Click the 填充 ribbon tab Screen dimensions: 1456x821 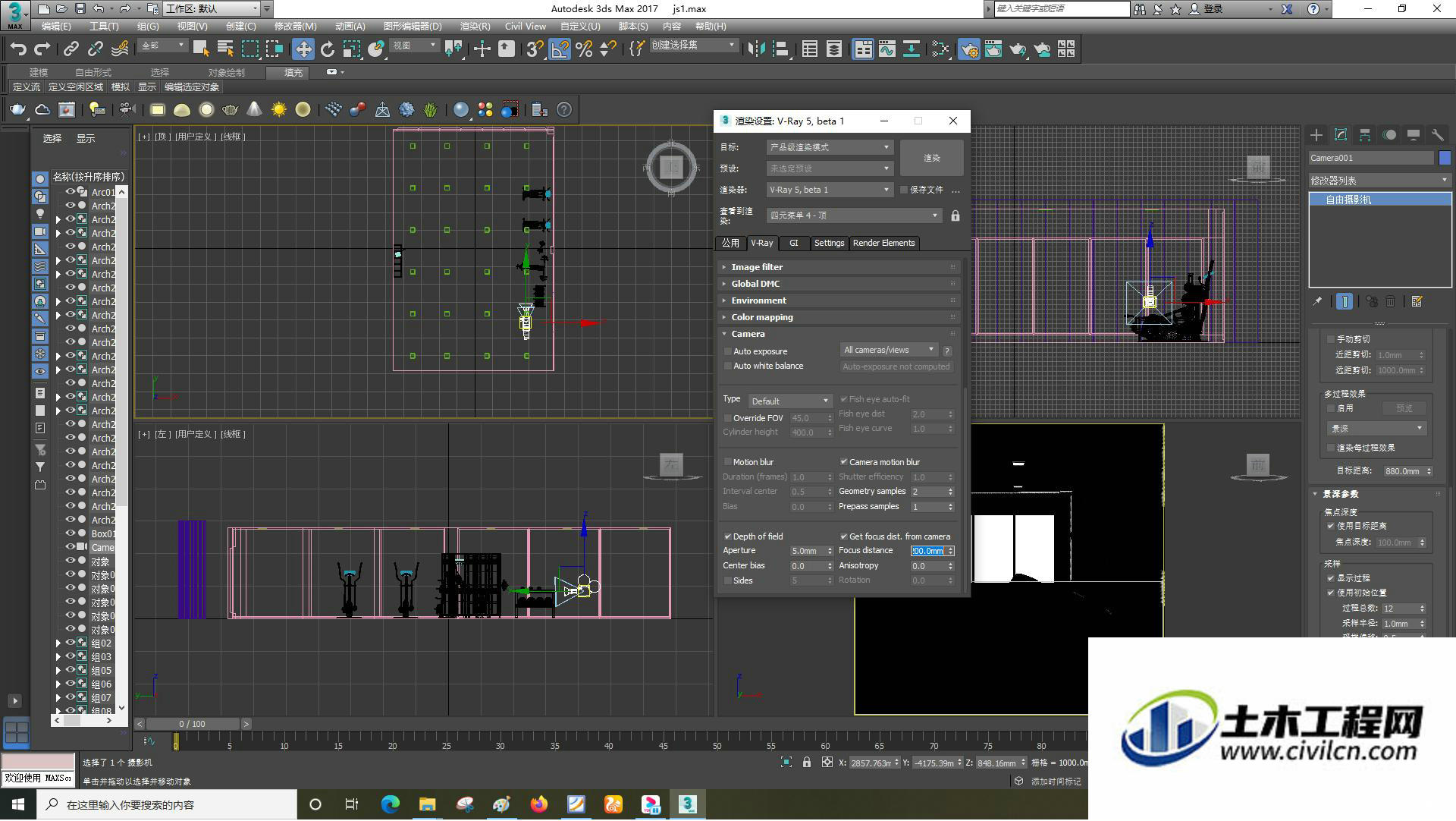point(293,73)
